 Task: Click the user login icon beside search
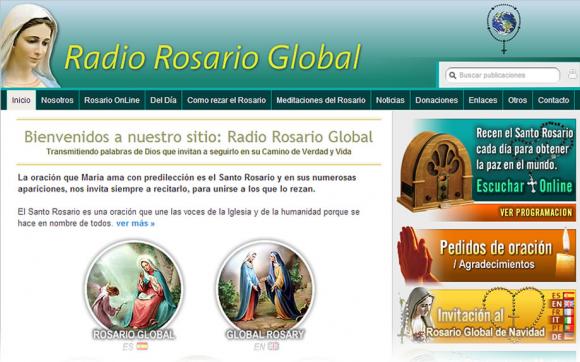click(x=572, y=74)
